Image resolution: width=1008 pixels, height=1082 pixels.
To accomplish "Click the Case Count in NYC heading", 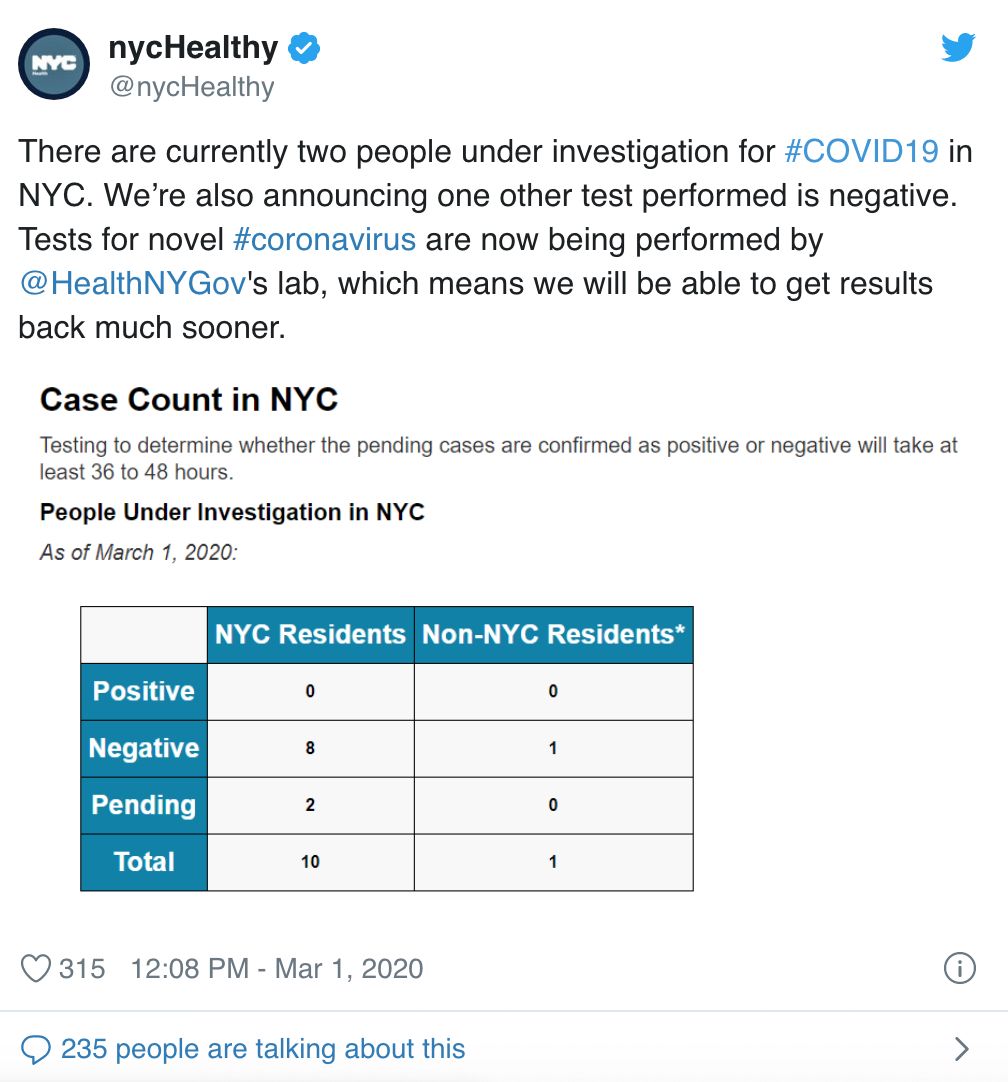I will (x=189, y=400).
